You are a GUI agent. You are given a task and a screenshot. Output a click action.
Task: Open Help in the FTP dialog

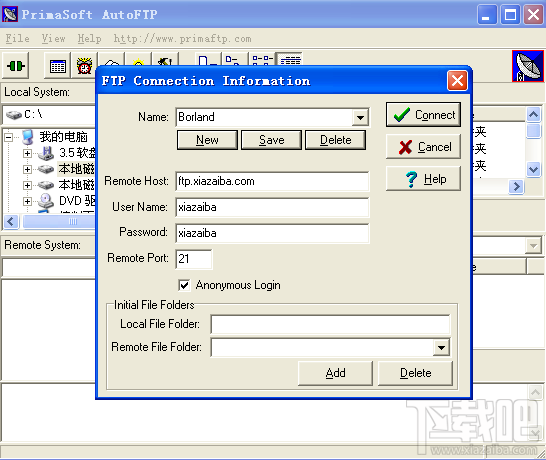[x=423, y=179]
